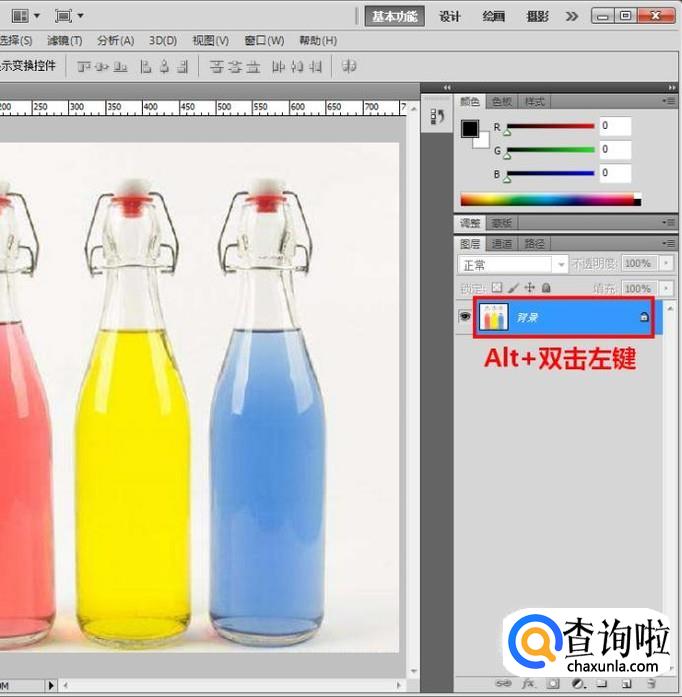
Task: Select the 基本功能 workspace button
Action: [394, 16]
